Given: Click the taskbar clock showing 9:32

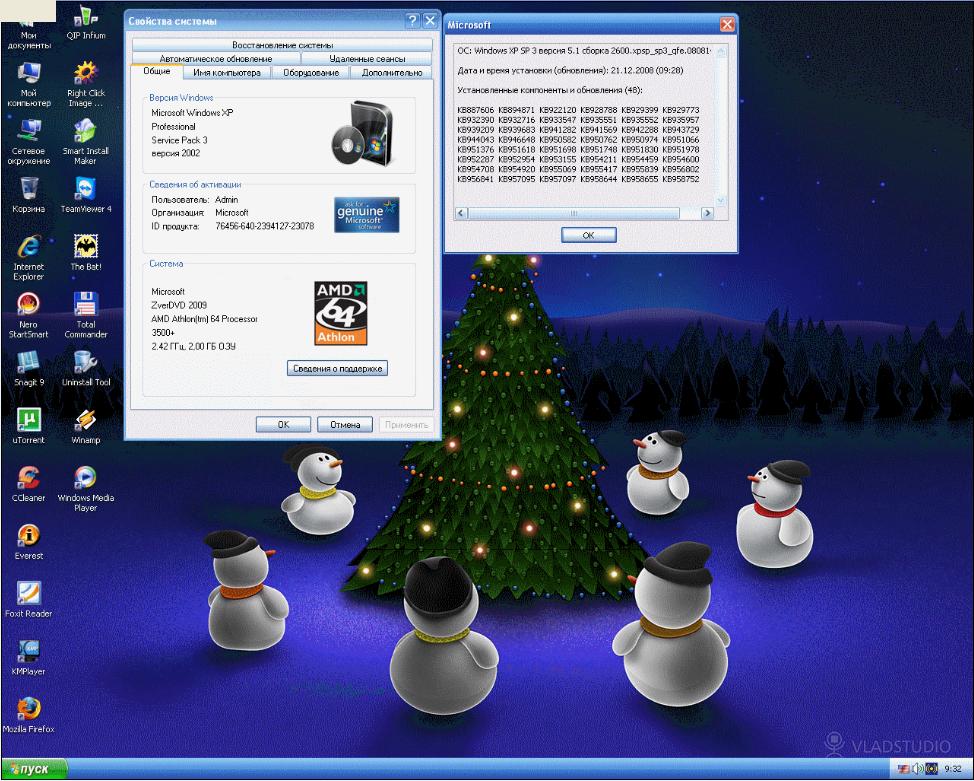Looking at the screenshot, I should click(x=952, y=769).
